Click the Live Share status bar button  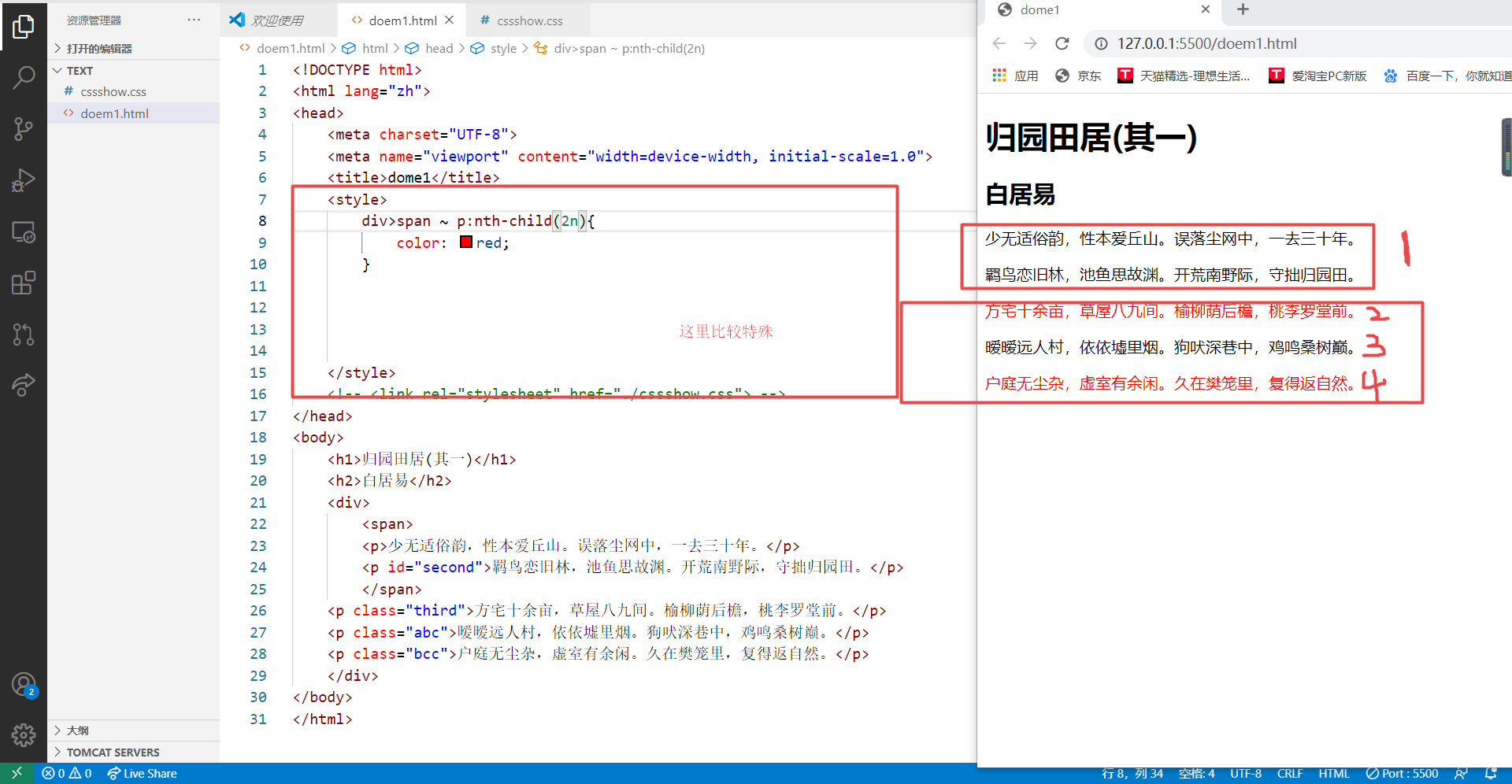[x=142, y=773]
